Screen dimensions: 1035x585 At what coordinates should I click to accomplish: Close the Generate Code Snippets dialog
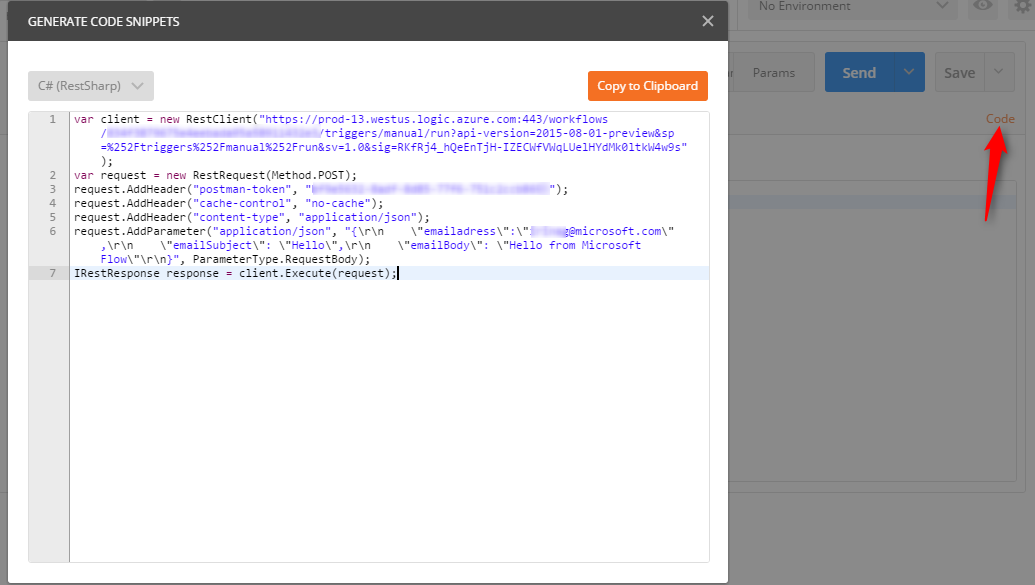point(708,21)
